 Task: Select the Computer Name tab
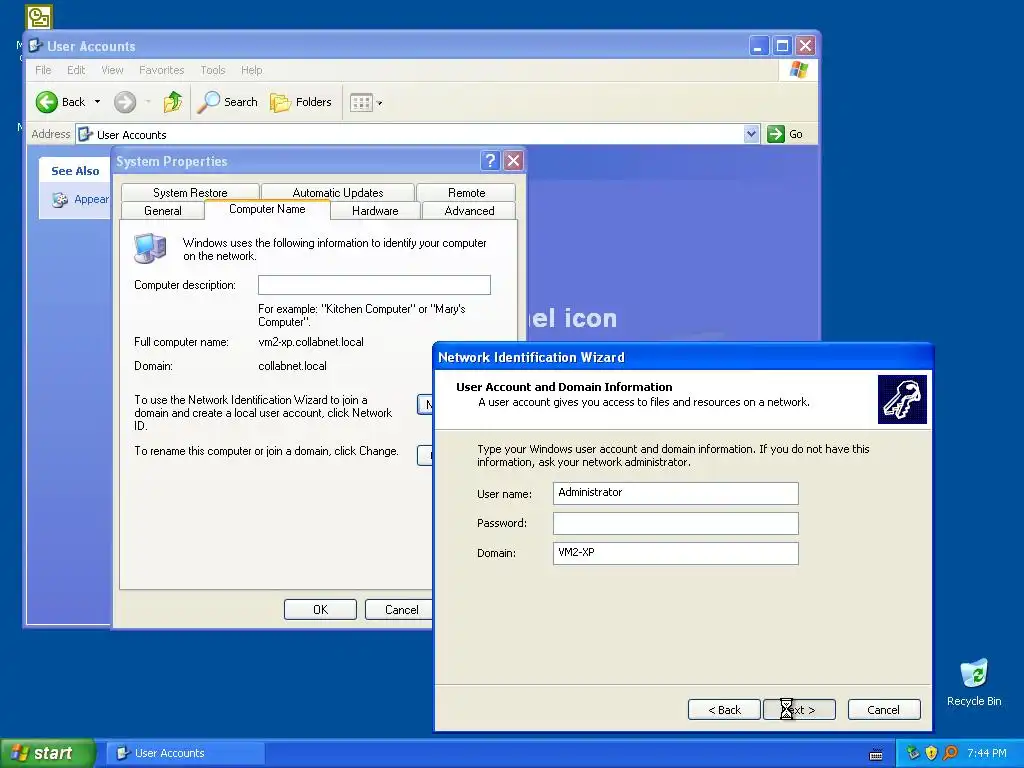click(x=267, y=209)
